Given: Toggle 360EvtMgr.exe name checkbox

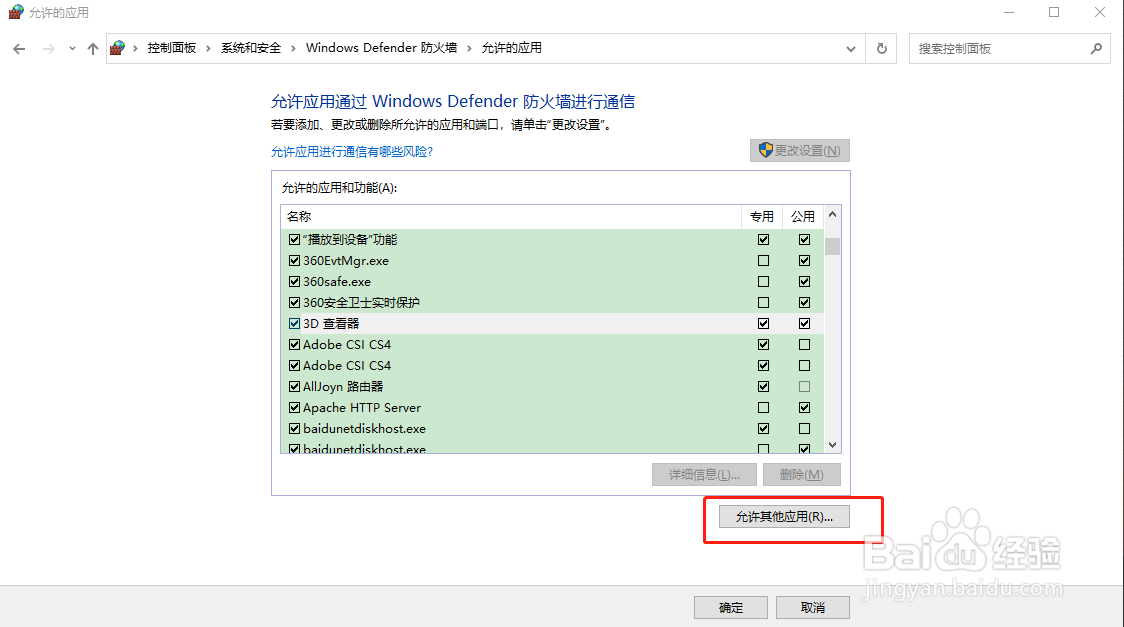Looking at the screenshot, I should click(295, 261).
